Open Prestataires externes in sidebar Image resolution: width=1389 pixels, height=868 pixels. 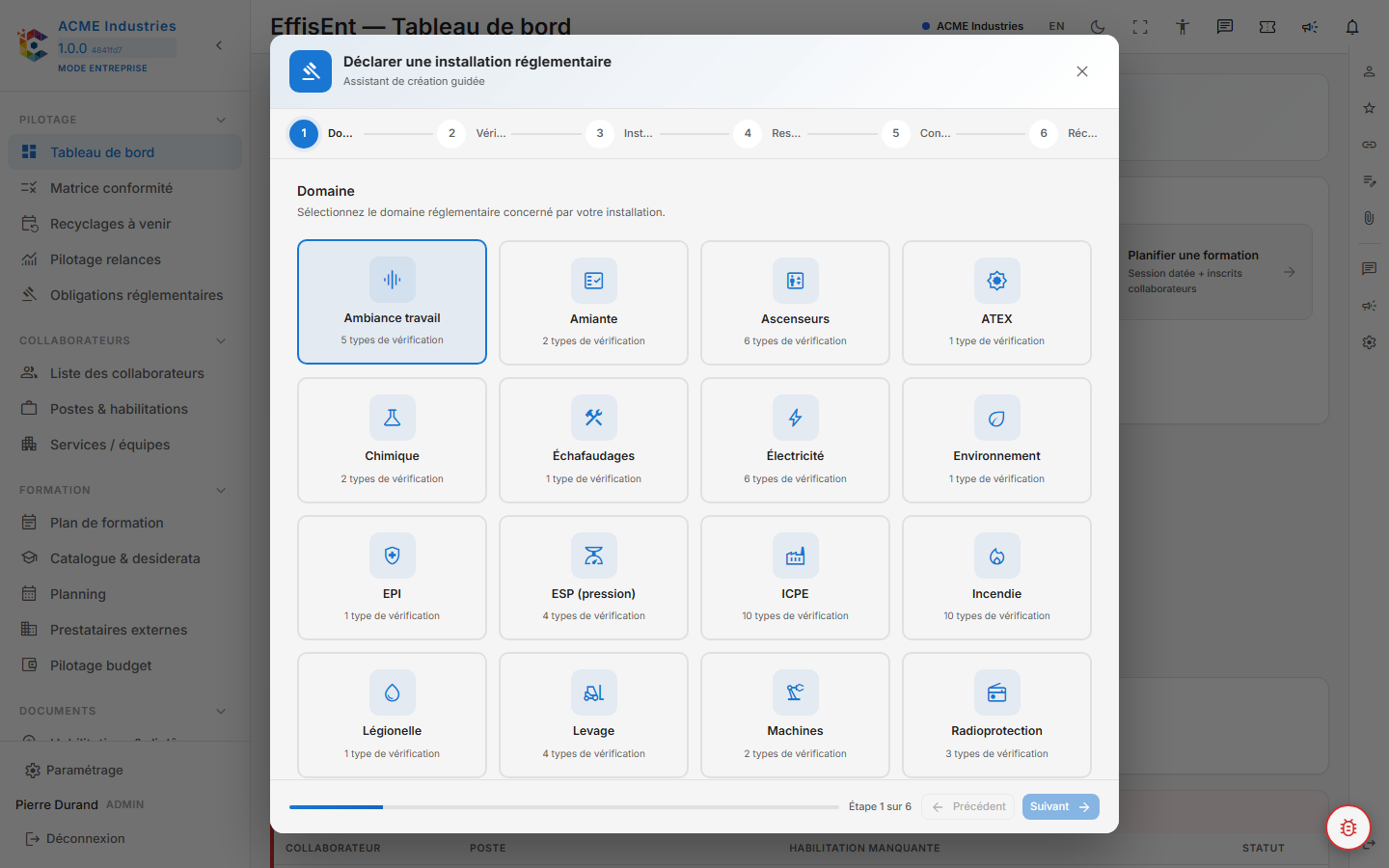pyautogui.click(x=124, y=630)
